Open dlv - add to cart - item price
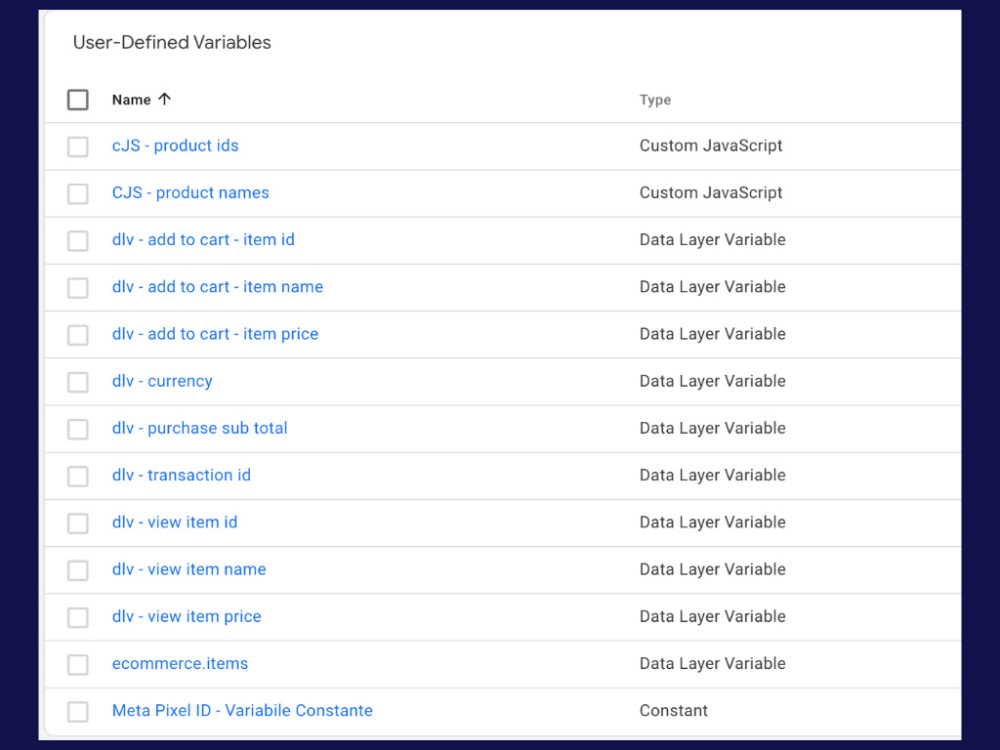1000x750 pixels. point(215,334)
